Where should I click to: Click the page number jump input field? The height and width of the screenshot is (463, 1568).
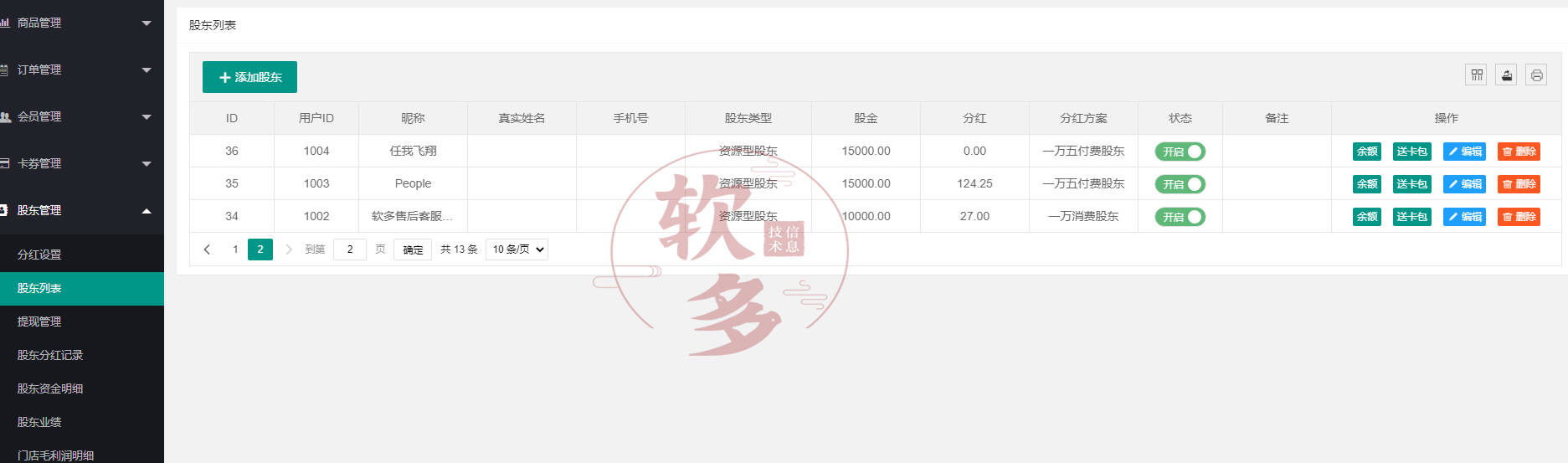[x=349, y=250]
